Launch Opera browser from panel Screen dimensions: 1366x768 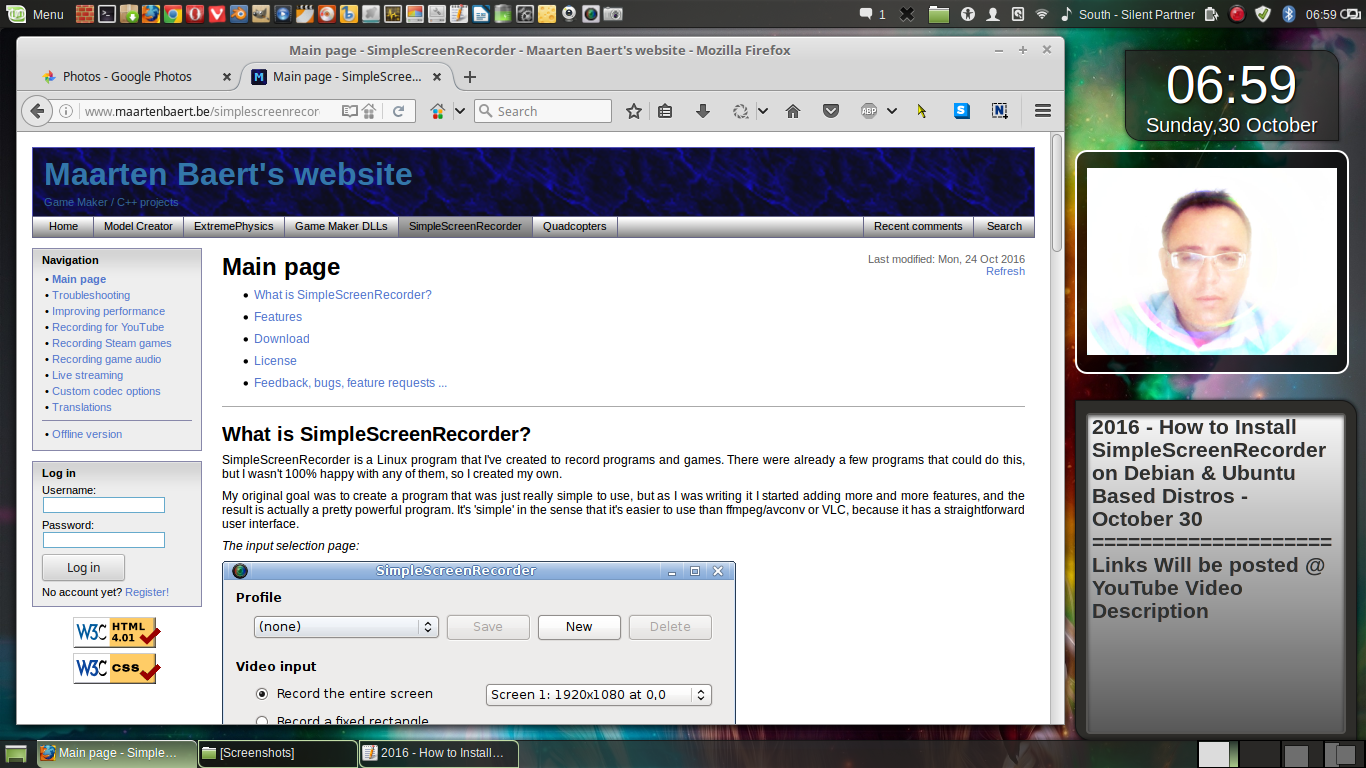point(194,14)
